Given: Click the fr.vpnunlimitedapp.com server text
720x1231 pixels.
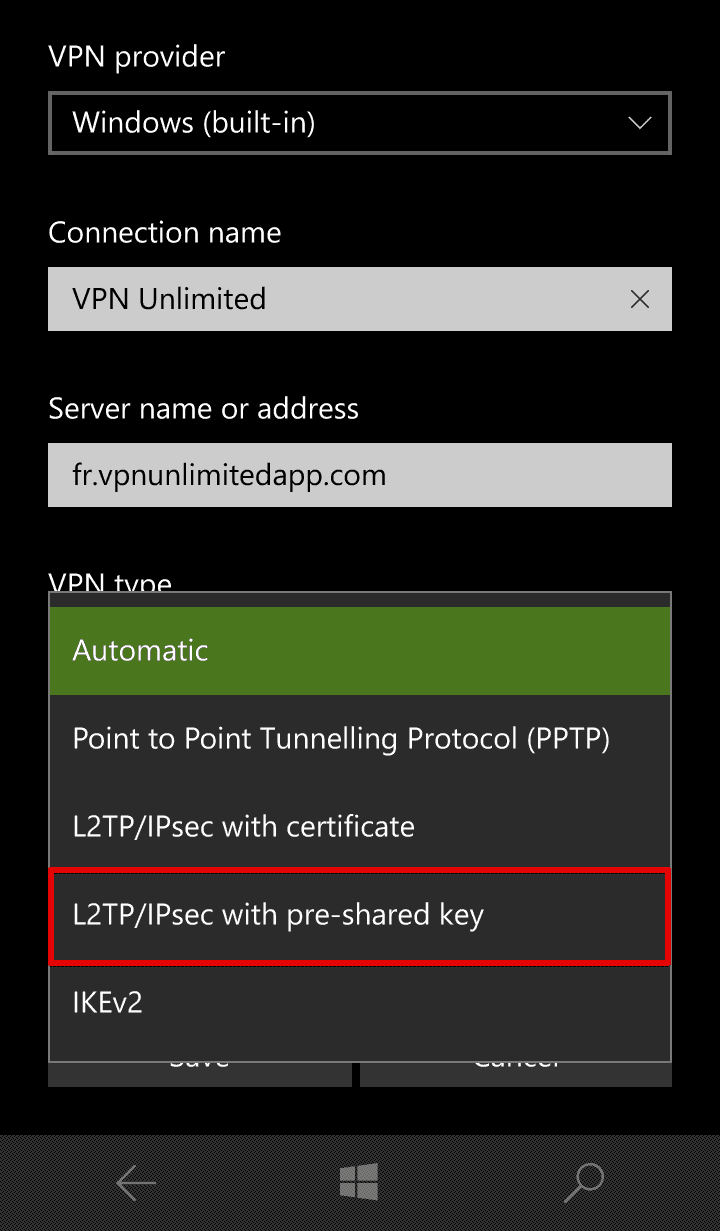Looking at the screenshot, I should coord(229,475).
